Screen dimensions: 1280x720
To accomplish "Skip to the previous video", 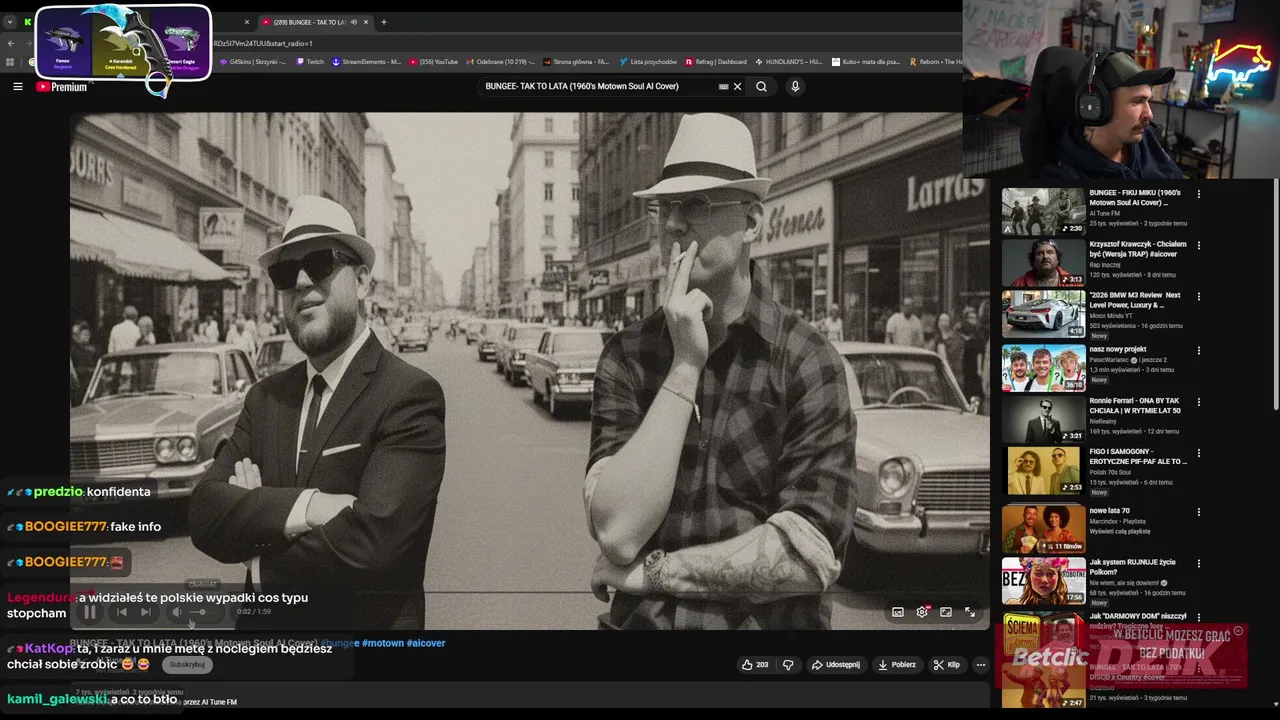I will pos(122,612).
